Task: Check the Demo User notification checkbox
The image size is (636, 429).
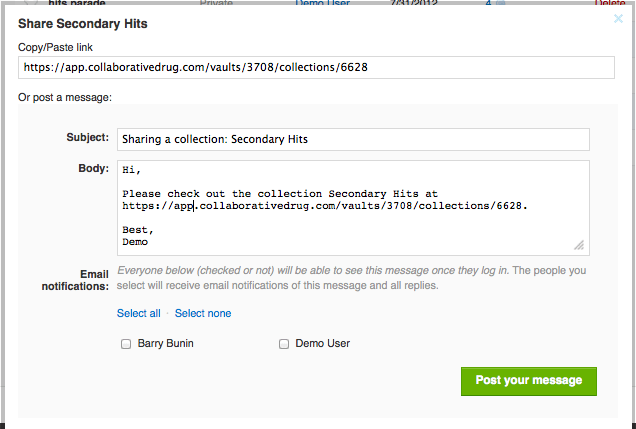Action: tap(284, 344)
